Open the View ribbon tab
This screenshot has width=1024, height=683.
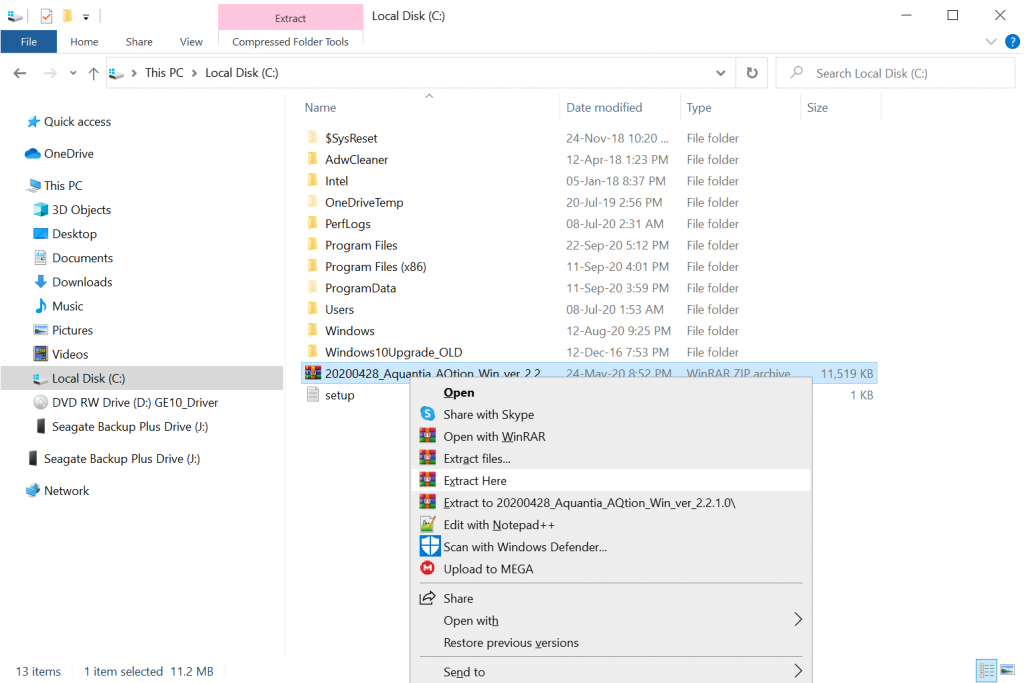pos(191,42)
